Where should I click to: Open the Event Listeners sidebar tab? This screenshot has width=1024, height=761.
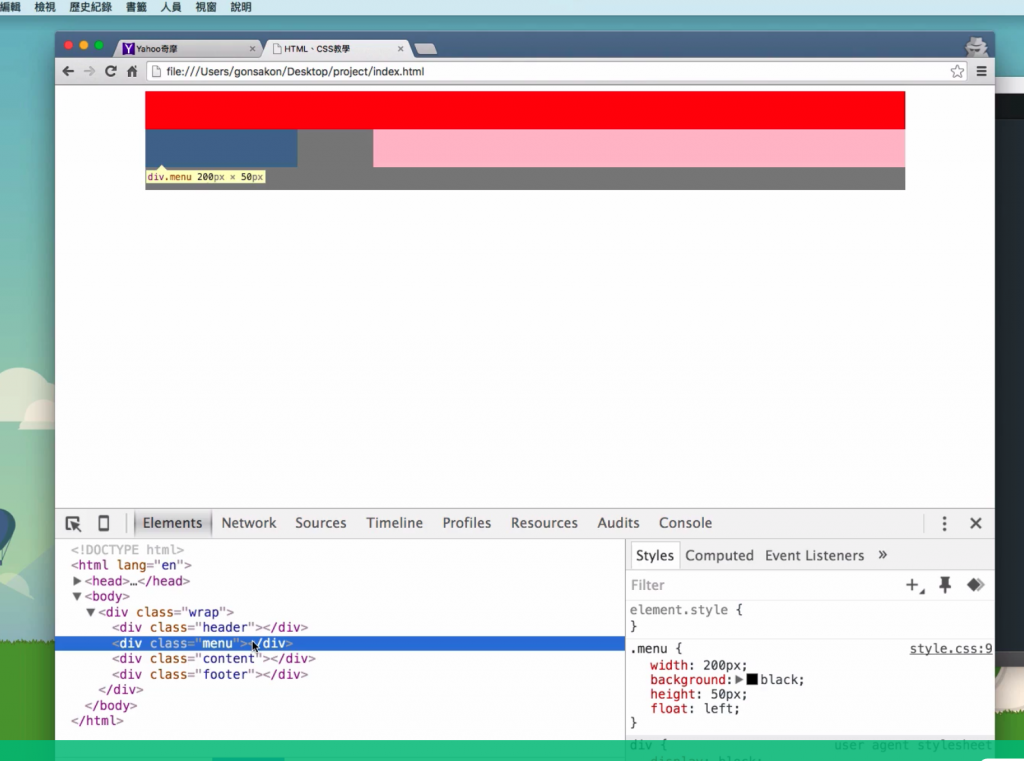[x=814, y=555]
